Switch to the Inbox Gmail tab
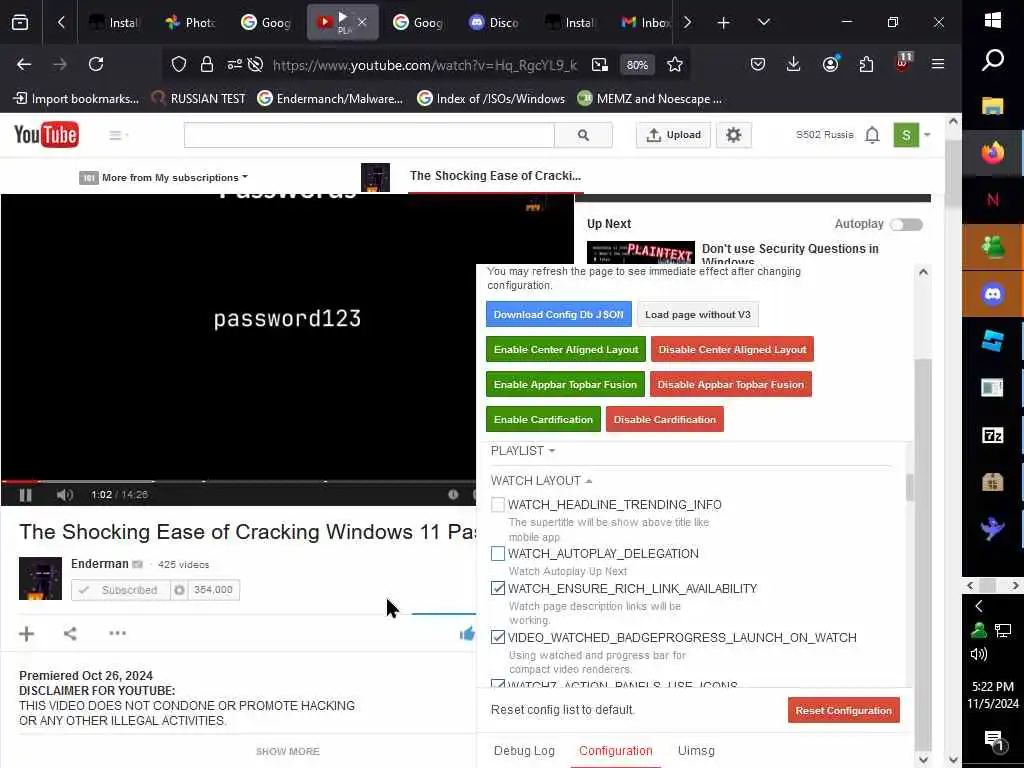This screenshot has height=768, width=1024. pyautogui.click(x=645, y=23)
